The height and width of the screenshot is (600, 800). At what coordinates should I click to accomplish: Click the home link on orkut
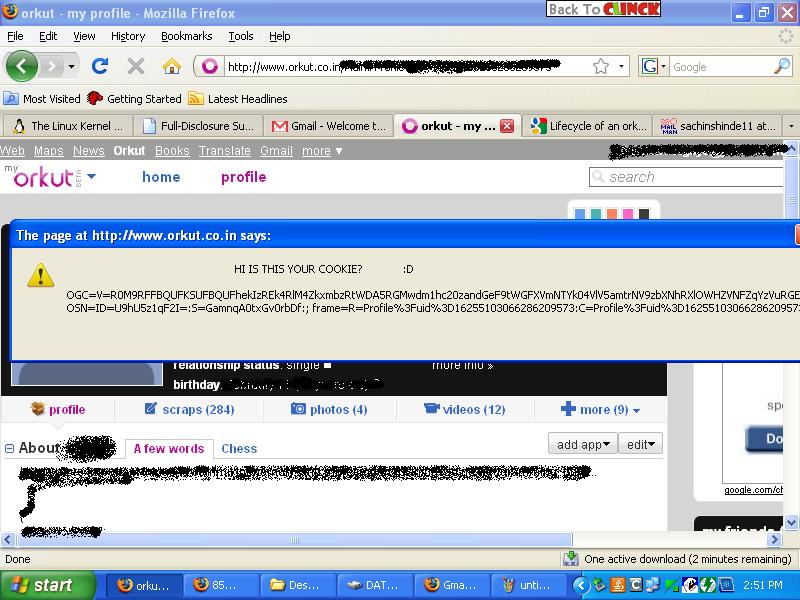point(161,177)
